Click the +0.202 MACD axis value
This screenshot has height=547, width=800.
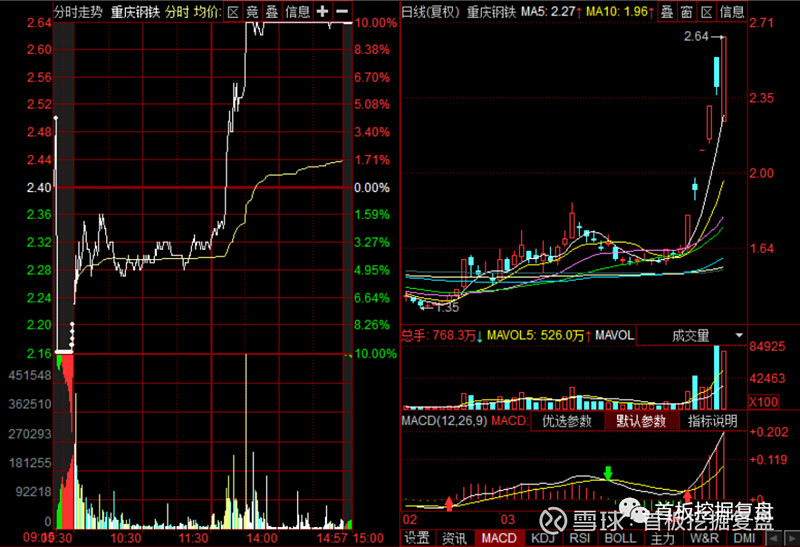click(768, 432)
